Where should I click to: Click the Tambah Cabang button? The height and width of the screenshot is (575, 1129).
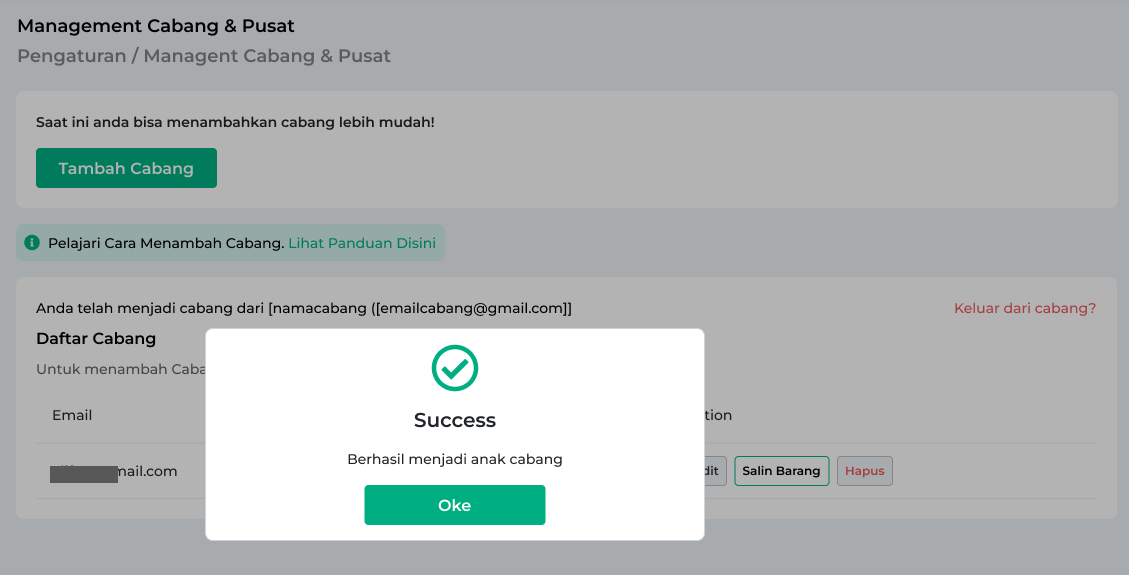pyautogui.click(x=126, y=168)
